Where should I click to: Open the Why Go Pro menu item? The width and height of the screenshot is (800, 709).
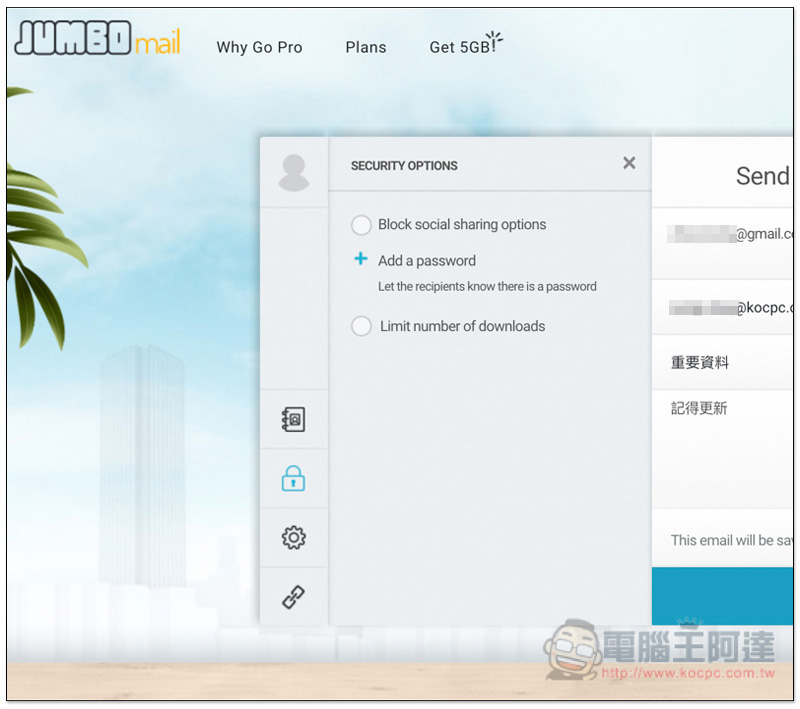pos(259,47)
